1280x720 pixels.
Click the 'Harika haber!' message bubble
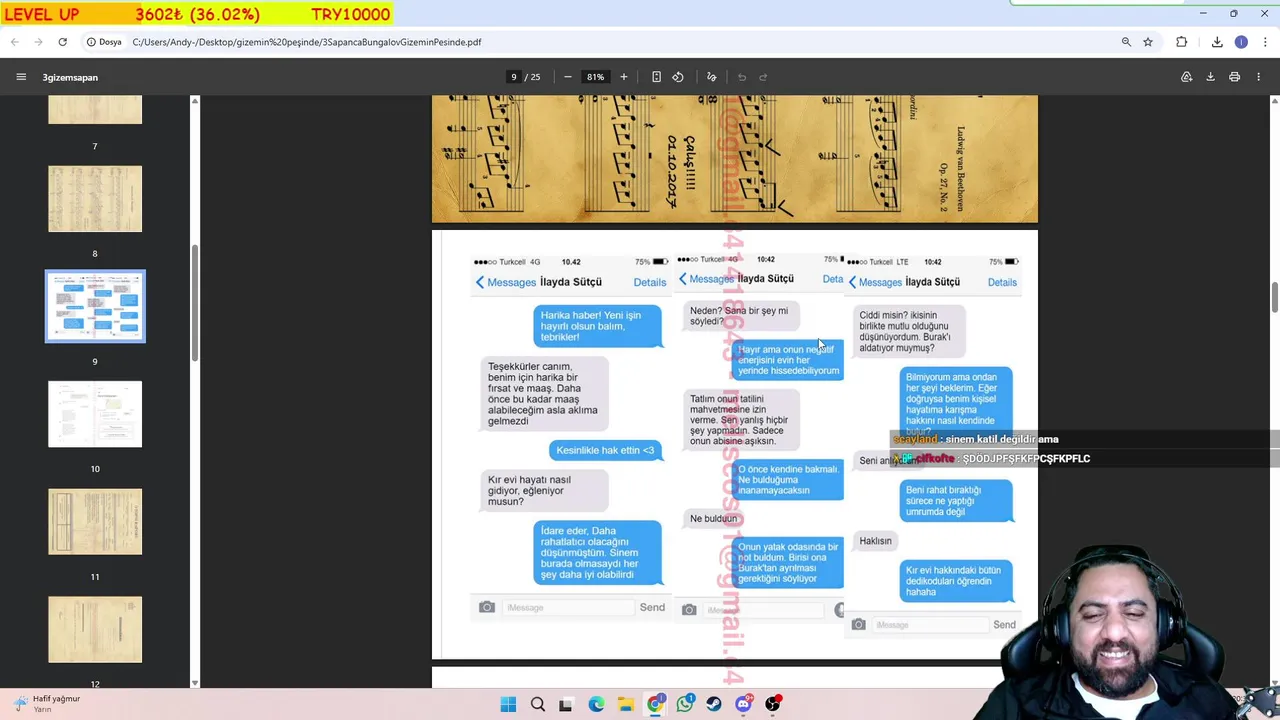(597, 326)
